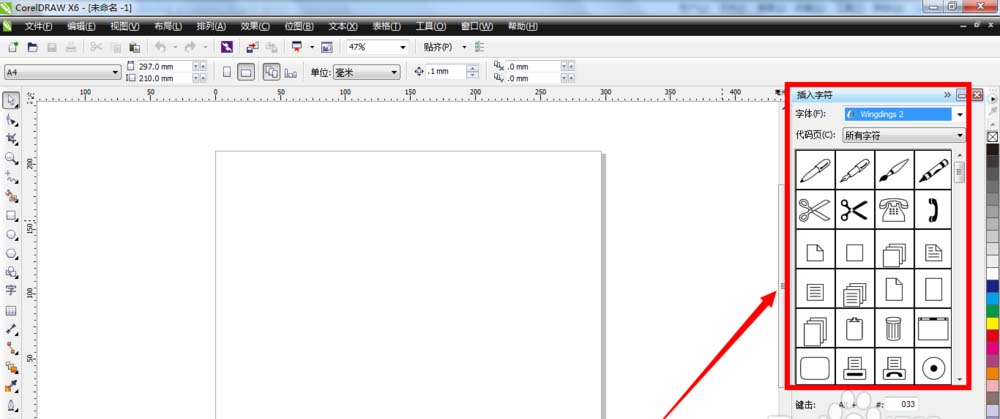Open the Application launcher icon
This screenshot has height=419, width=1000.
coord(297,47)
